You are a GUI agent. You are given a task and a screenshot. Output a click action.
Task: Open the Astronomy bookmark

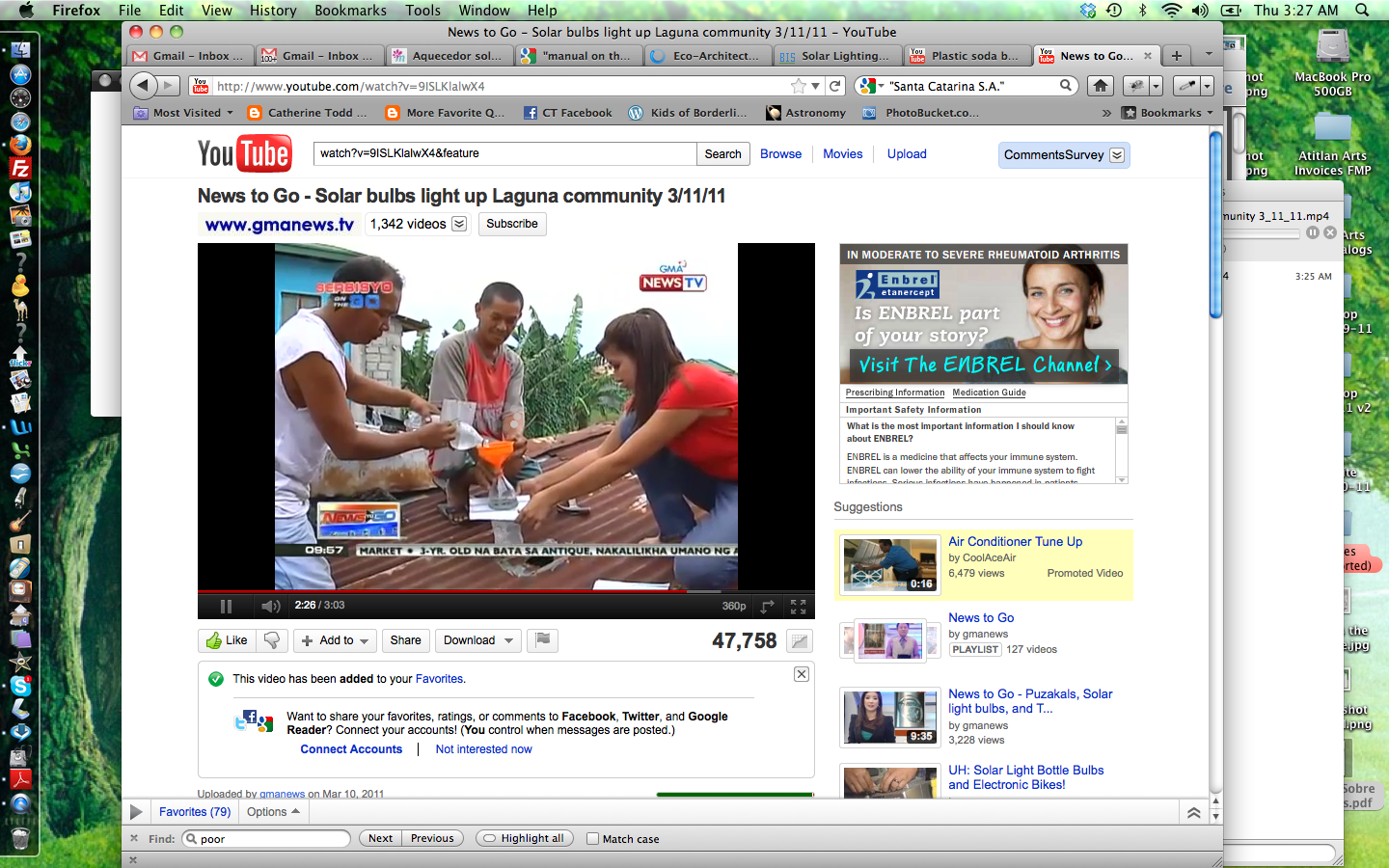point(805,113)
